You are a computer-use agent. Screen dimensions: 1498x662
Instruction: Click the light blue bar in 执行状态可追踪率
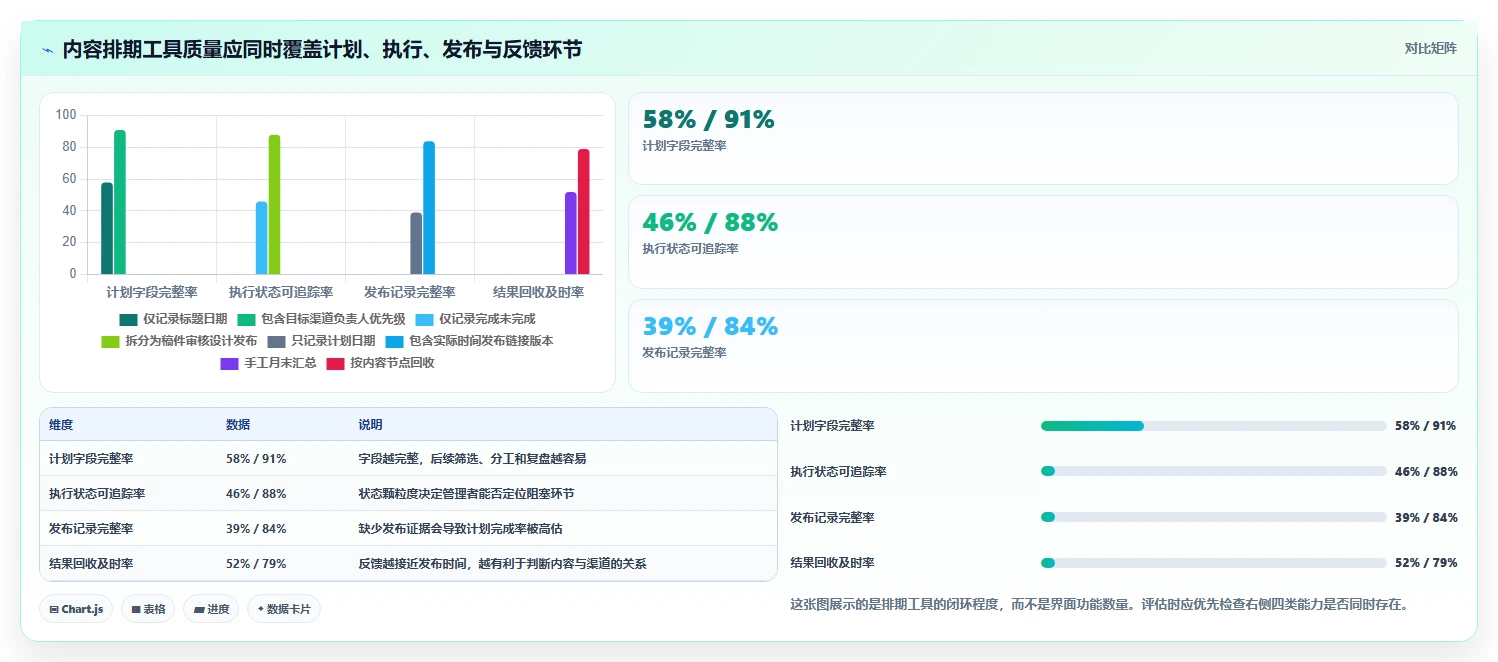pyautogui.click(x=262, y=238)
